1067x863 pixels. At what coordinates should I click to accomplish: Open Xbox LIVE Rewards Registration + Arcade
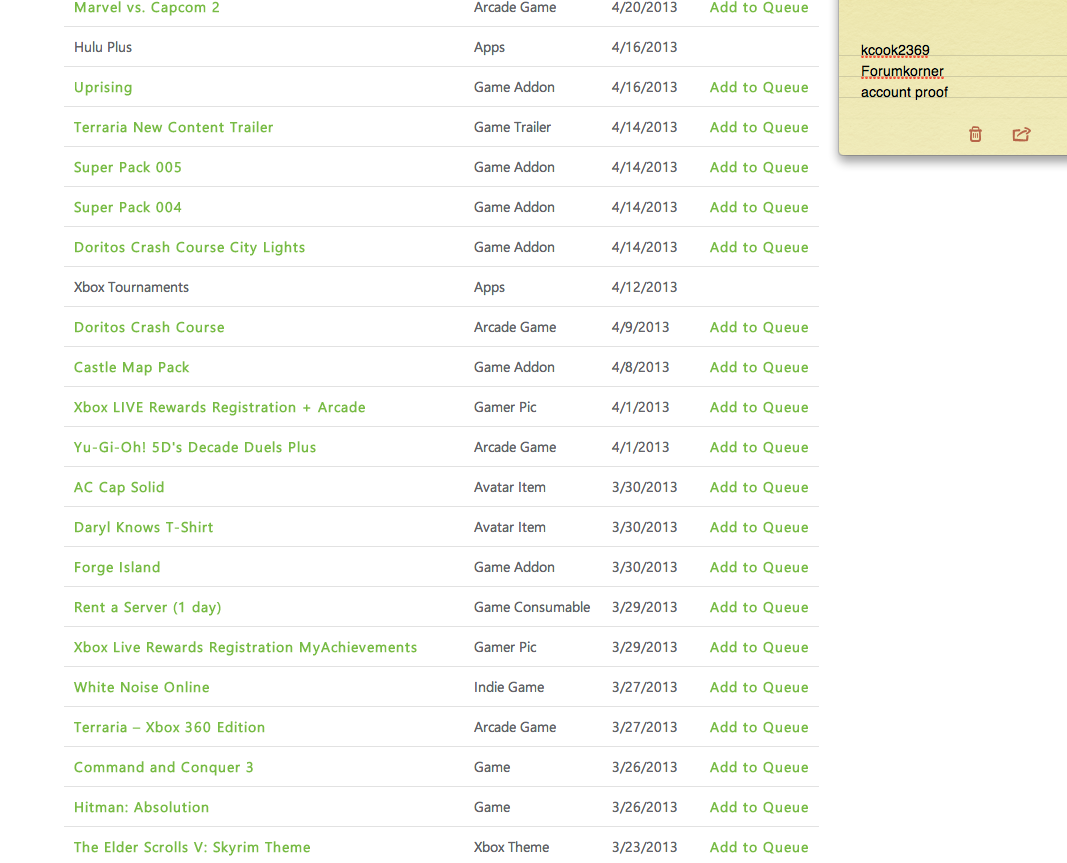click(219, 407)
